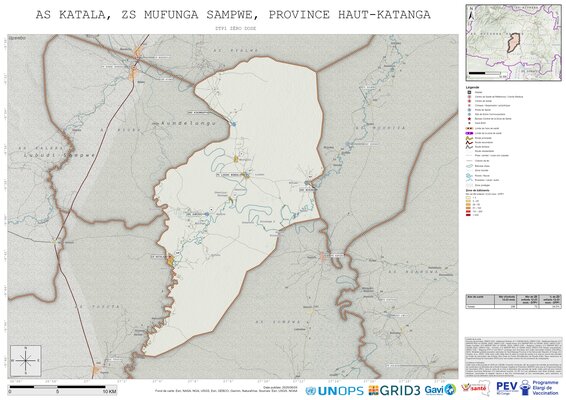
Task: Select the lightest yellow building density swatch
Action: click(468, 198)
